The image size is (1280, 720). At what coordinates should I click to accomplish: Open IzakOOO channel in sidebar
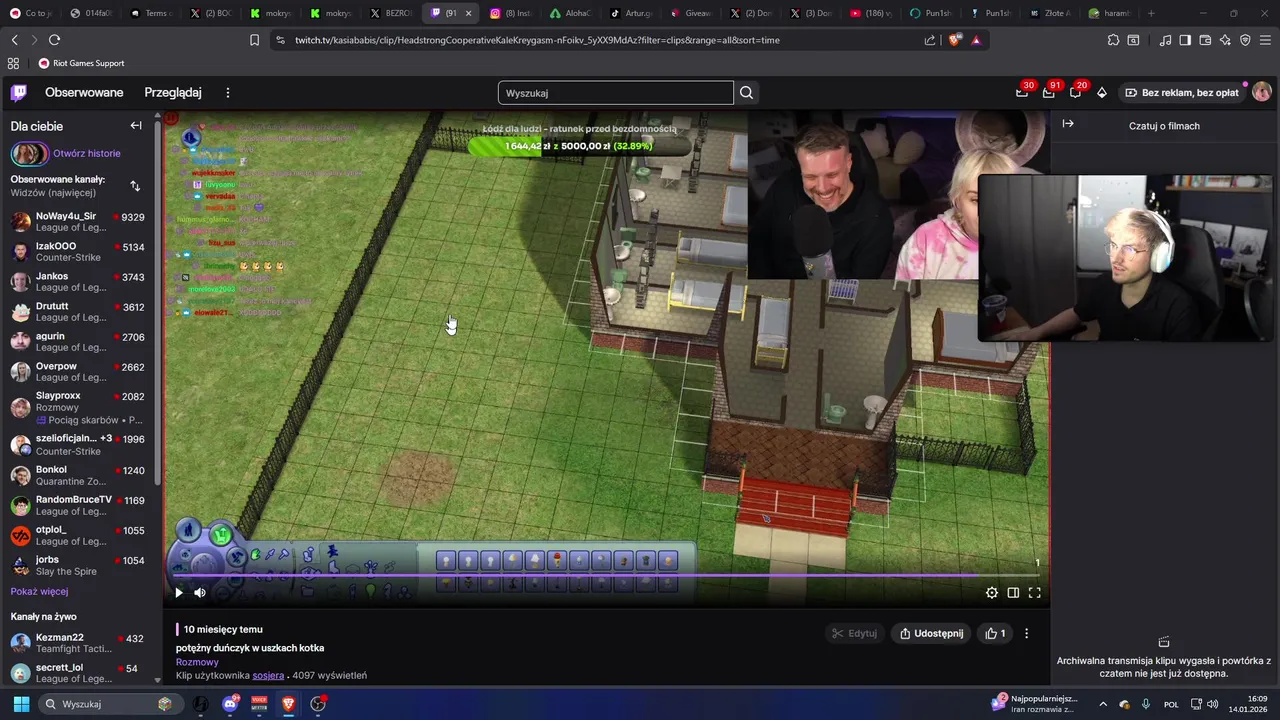(x=77, y=252)
